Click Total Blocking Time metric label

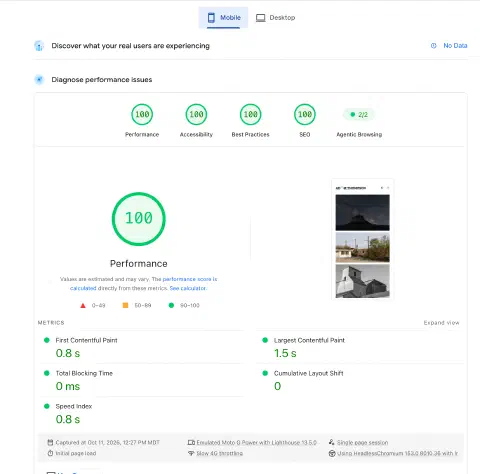pyautogui.click(x=84, y=373)
